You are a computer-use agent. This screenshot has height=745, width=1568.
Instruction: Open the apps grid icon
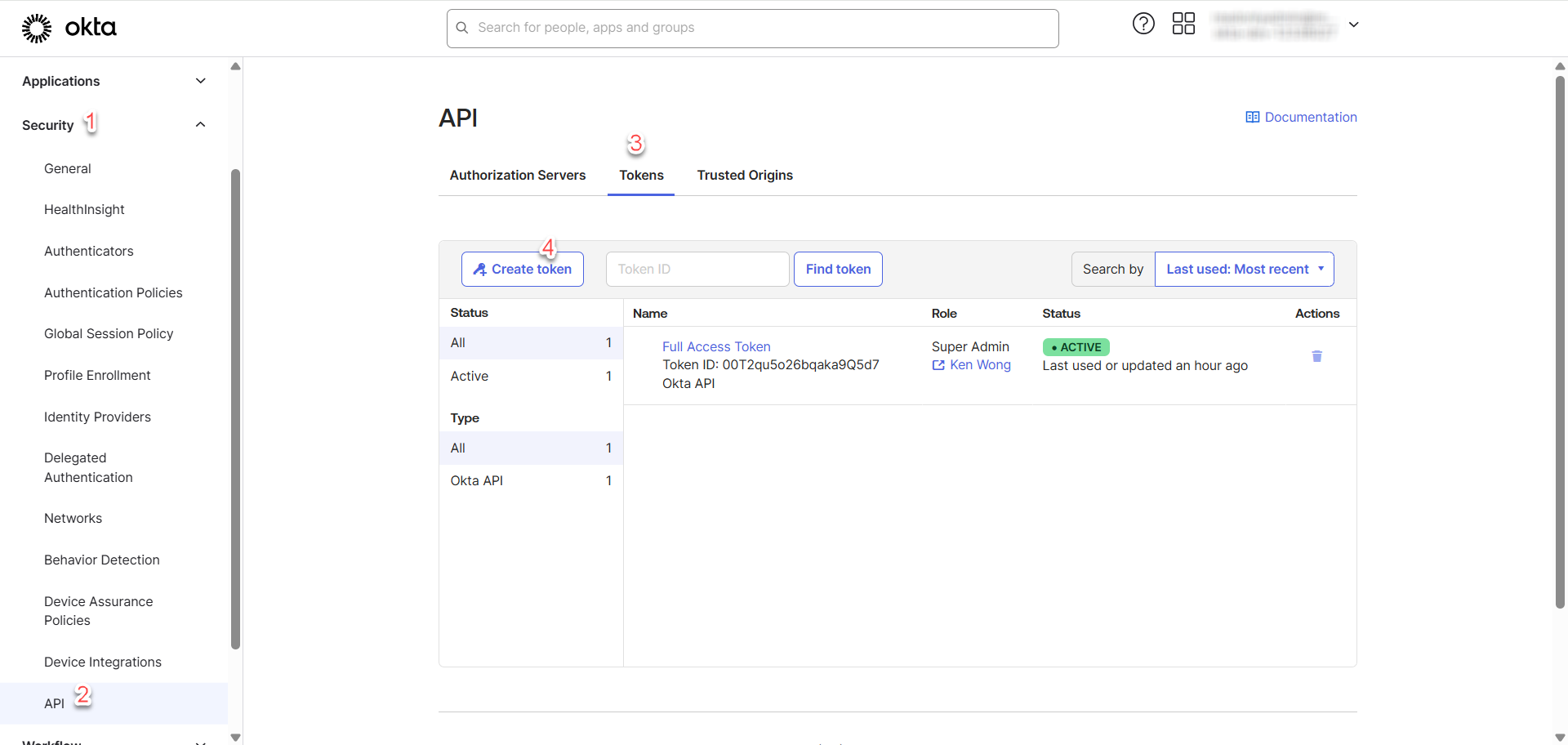pos(1183,24)
